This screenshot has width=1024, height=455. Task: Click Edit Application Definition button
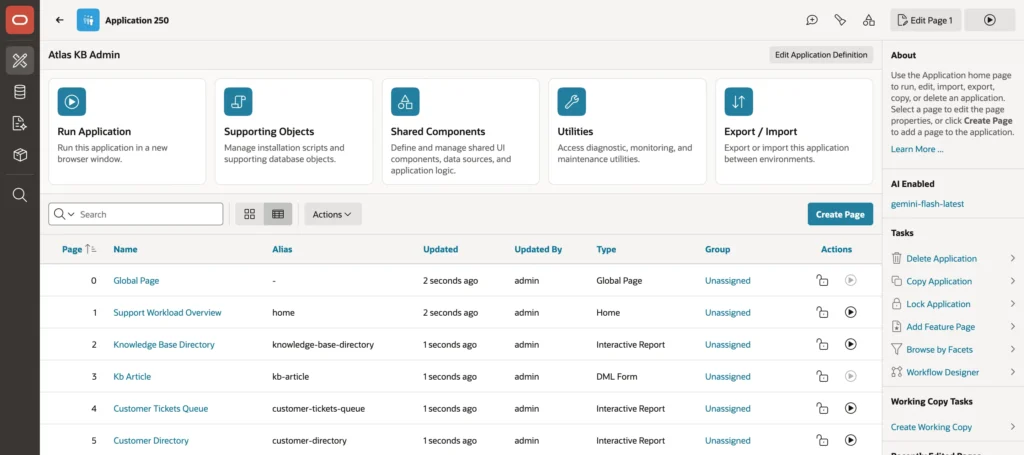coord(821,55)
